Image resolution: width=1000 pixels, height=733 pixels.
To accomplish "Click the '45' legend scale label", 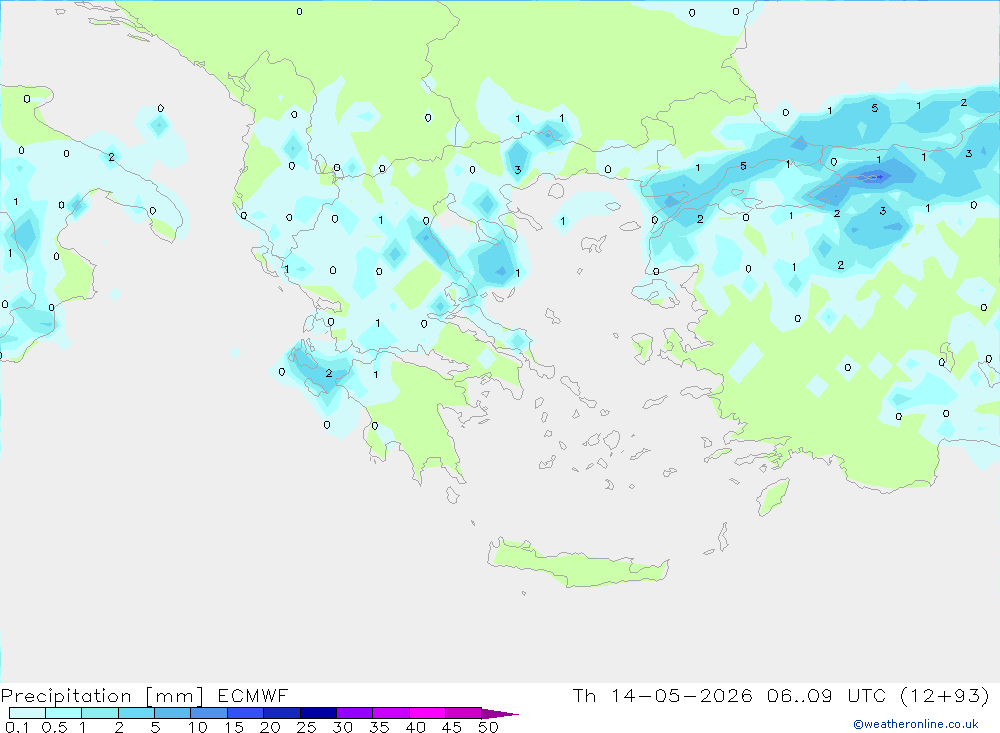I will 452,727.
